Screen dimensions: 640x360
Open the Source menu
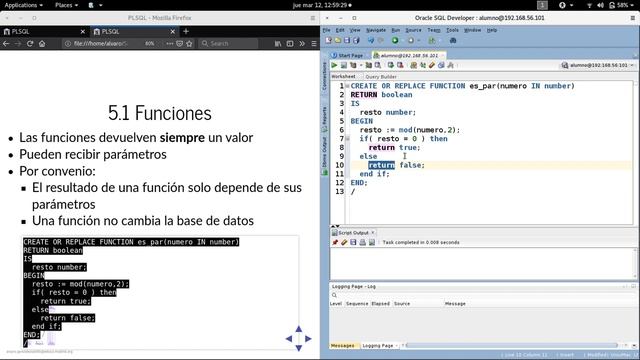413,30
